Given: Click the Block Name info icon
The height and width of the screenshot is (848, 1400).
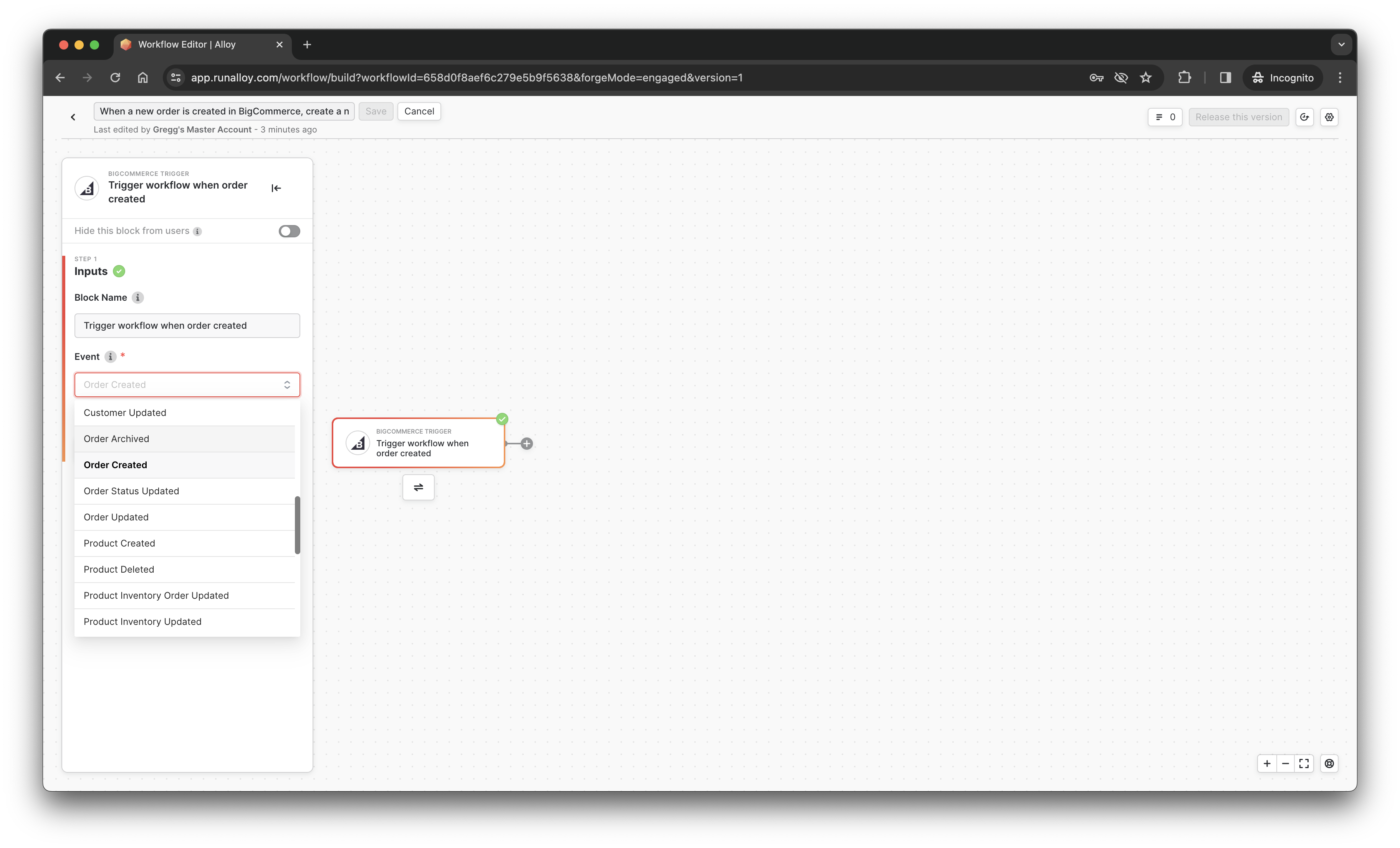Looking at the screenshot, I should click(x=137, y=297).
